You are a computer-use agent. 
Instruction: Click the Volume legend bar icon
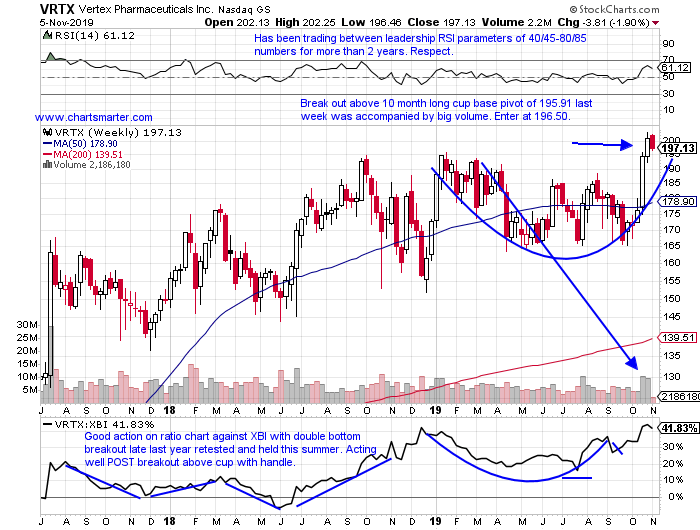[x=45, y=165]
